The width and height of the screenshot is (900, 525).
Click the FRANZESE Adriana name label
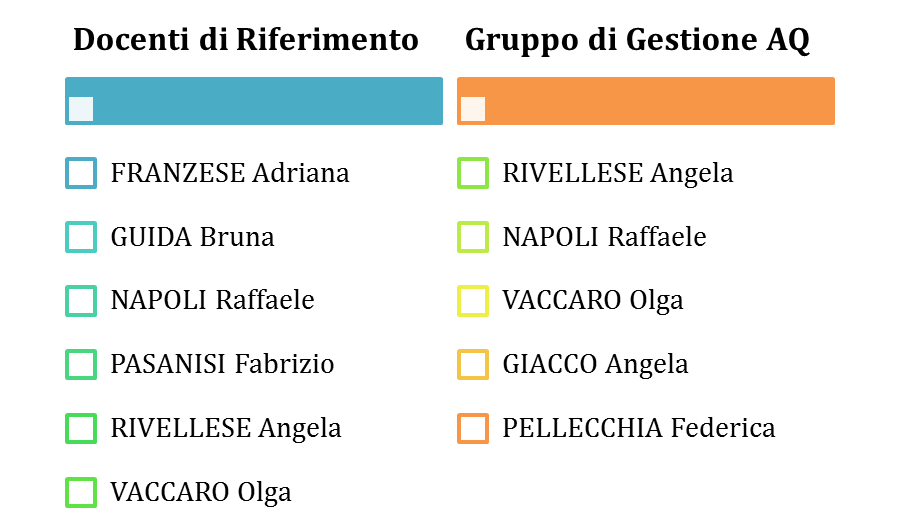click(230, 173)
